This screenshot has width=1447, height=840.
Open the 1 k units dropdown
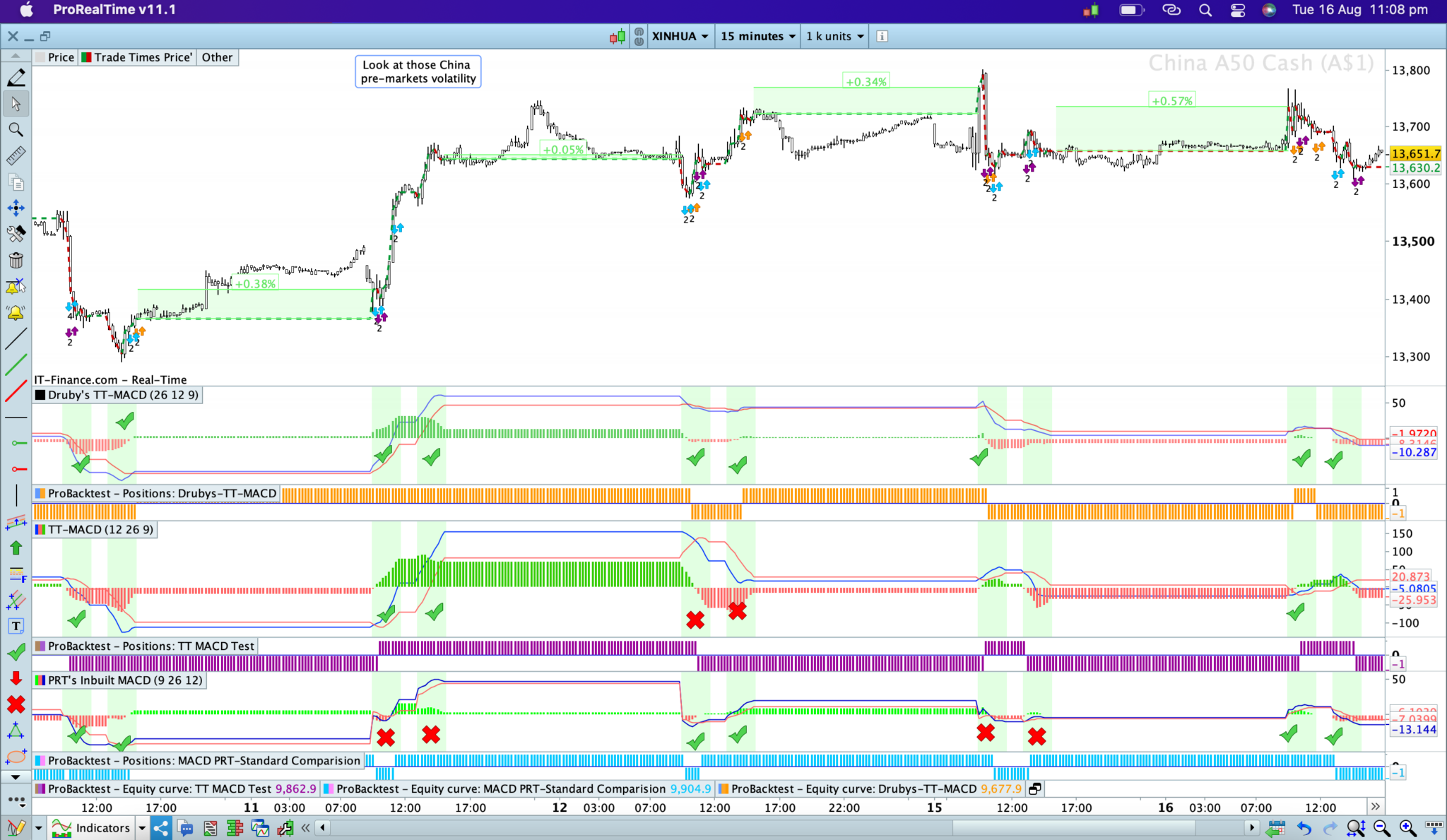[x=835, y=36]
